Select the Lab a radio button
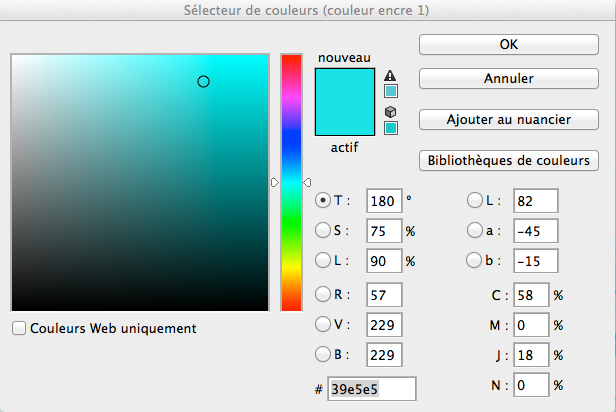Screen dimensions: 616x412 (475, 231)
